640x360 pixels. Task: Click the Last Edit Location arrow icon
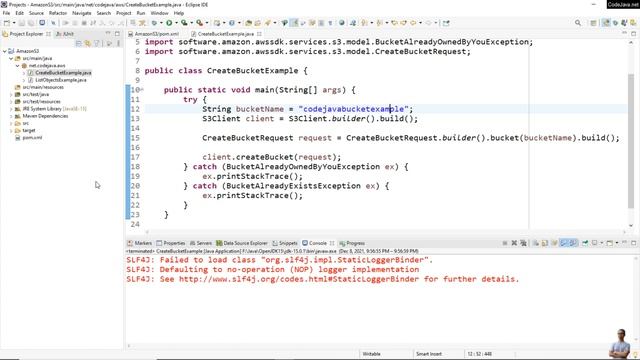tap(394, 23)
